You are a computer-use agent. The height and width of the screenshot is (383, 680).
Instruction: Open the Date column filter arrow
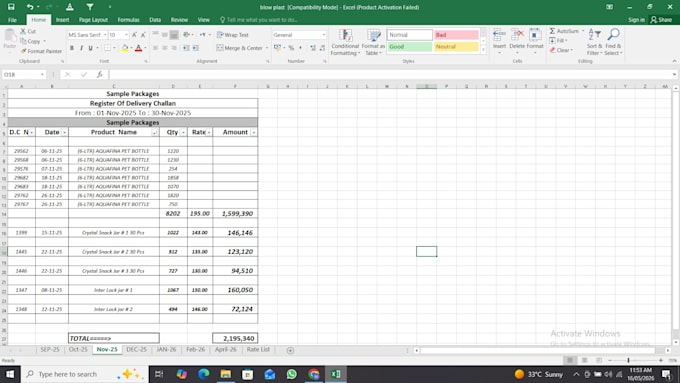click(x=65, y=132)
